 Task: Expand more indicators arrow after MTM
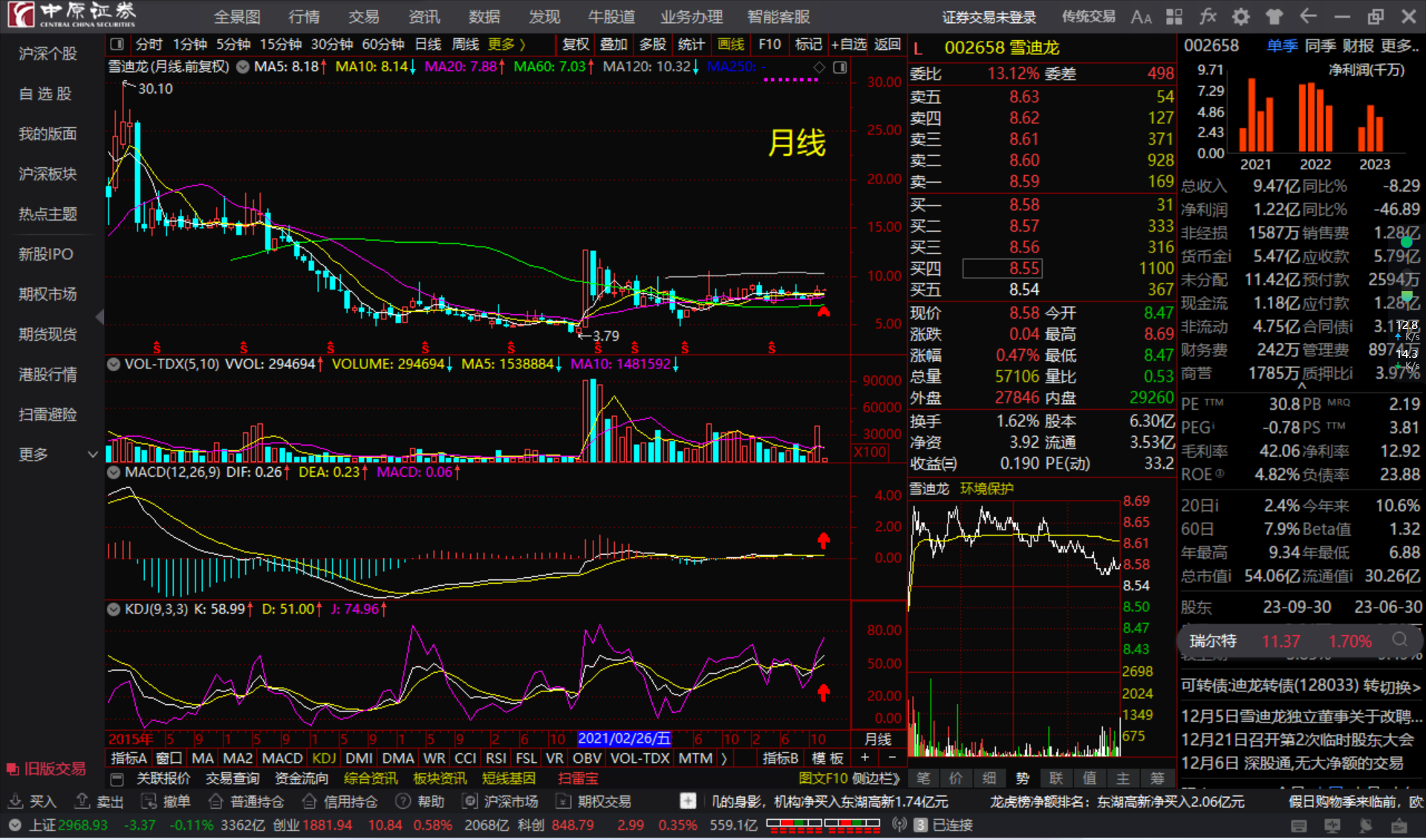pyautogui.click(x=723, y=758)
